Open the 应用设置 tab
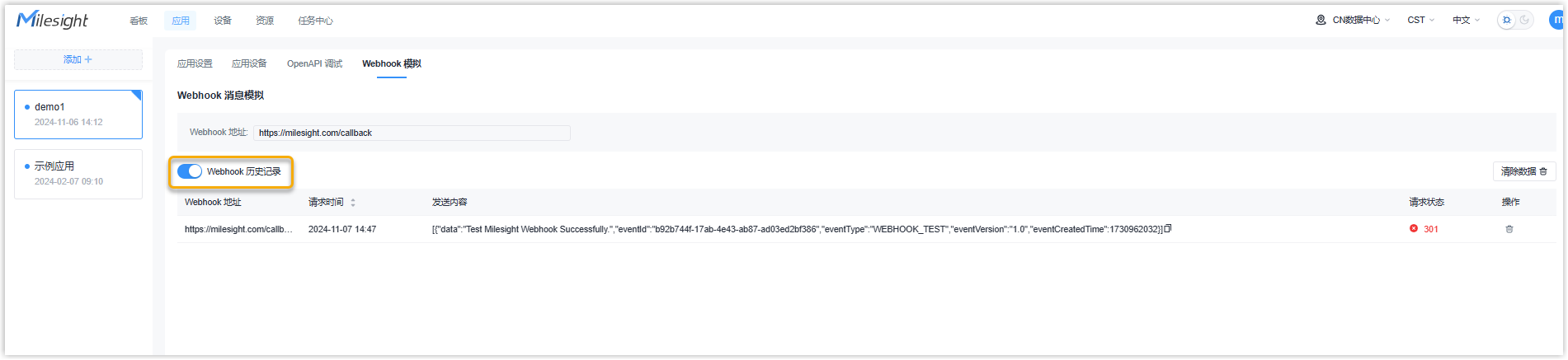Image resolution: width=1568 pixels, height=360 pixels. (x=195, y=63)
